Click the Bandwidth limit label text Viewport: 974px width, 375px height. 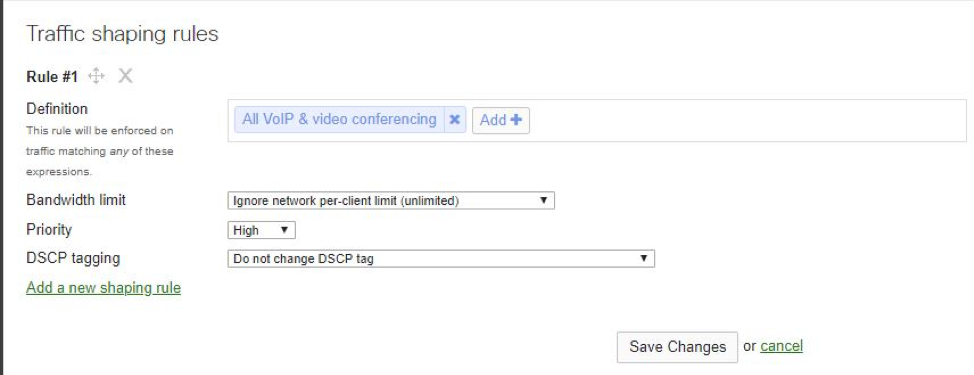[x=76, y=200]
